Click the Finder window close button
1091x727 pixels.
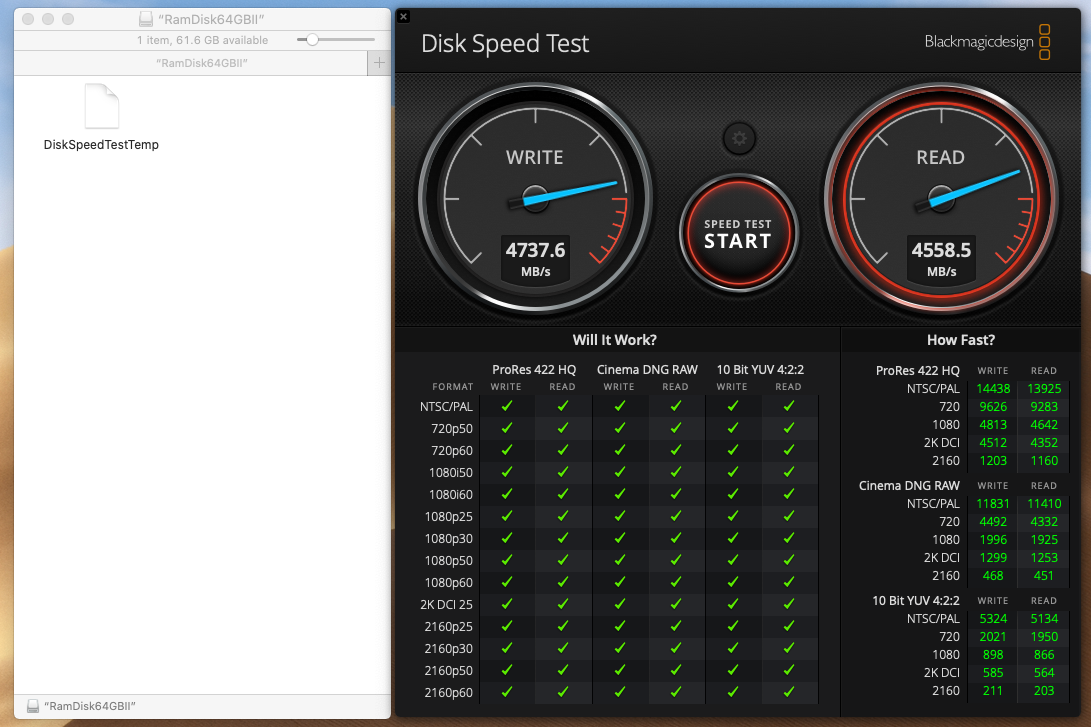pos(28,19)
